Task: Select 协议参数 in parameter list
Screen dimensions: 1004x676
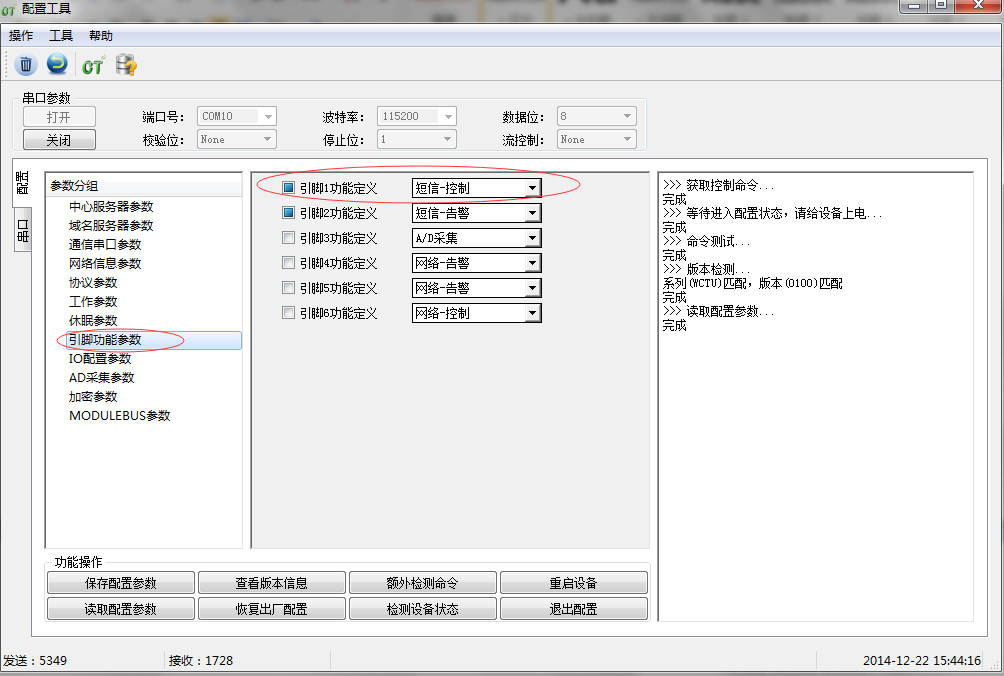Action: (x=93, y=282)
